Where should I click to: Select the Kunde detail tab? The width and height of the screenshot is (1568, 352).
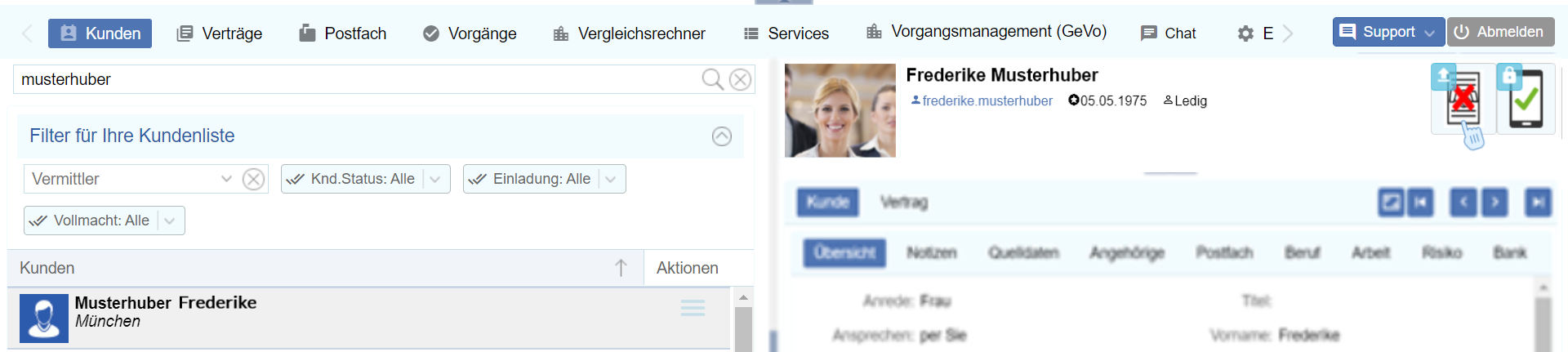[827, 202]
